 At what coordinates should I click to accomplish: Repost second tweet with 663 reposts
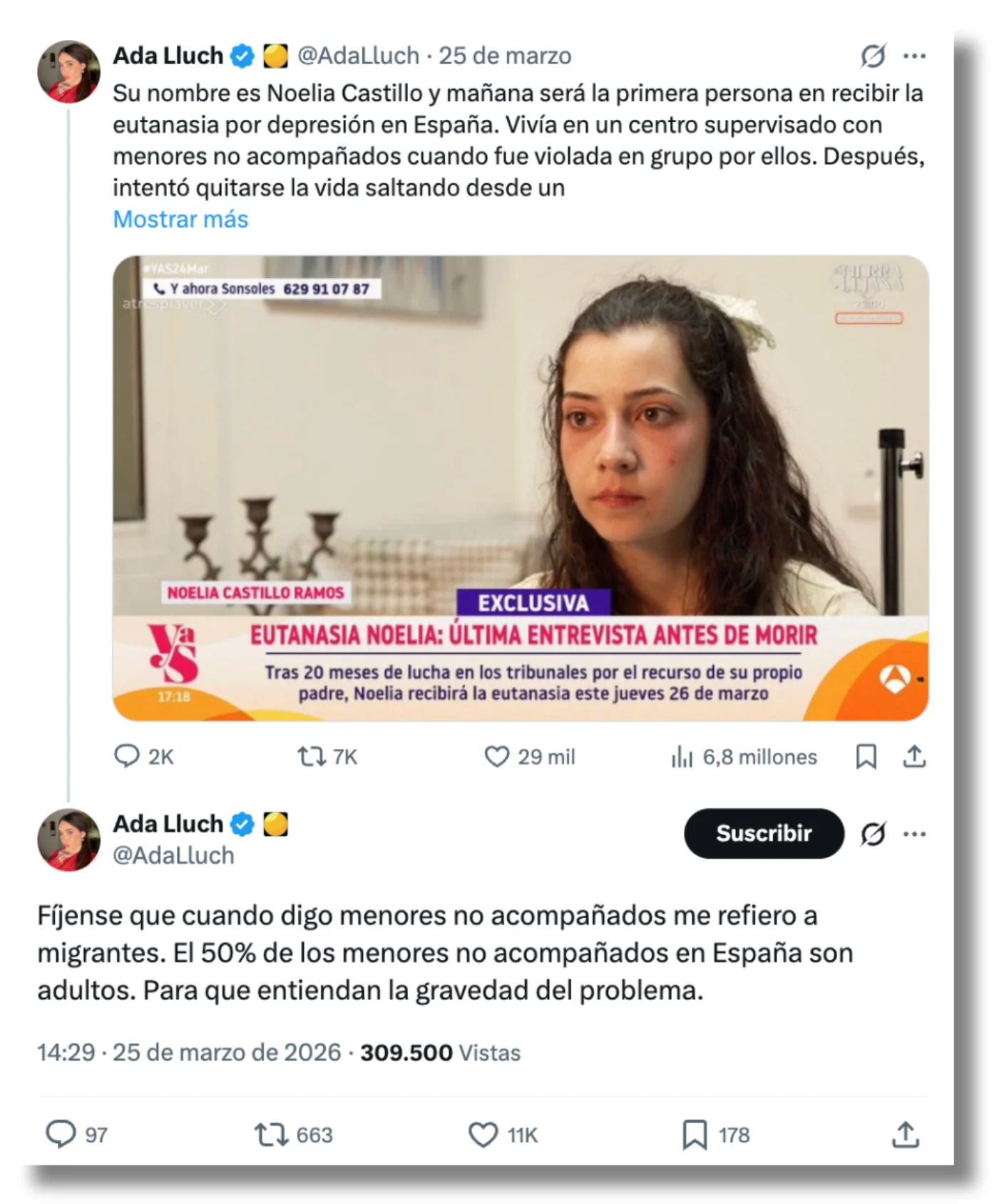point(271,1134)
